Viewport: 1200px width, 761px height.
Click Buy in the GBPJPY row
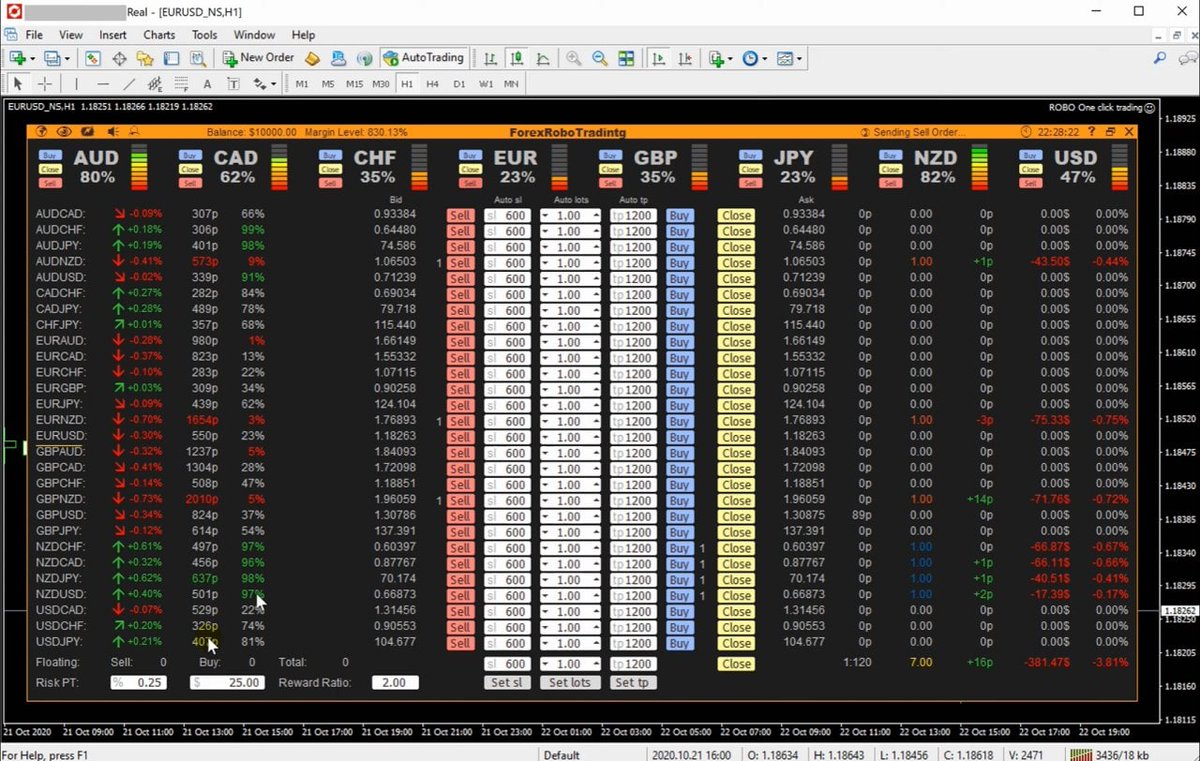[x=680, y=532]
